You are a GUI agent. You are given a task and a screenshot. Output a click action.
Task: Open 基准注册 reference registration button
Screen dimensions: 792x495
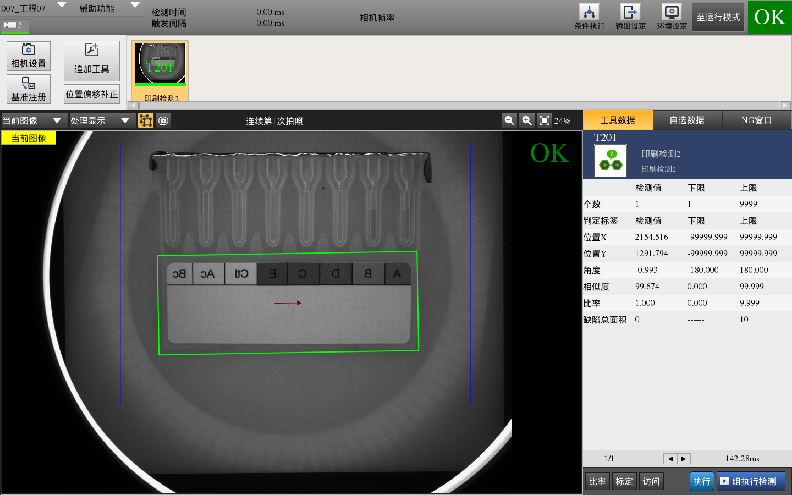pos(29,89)
